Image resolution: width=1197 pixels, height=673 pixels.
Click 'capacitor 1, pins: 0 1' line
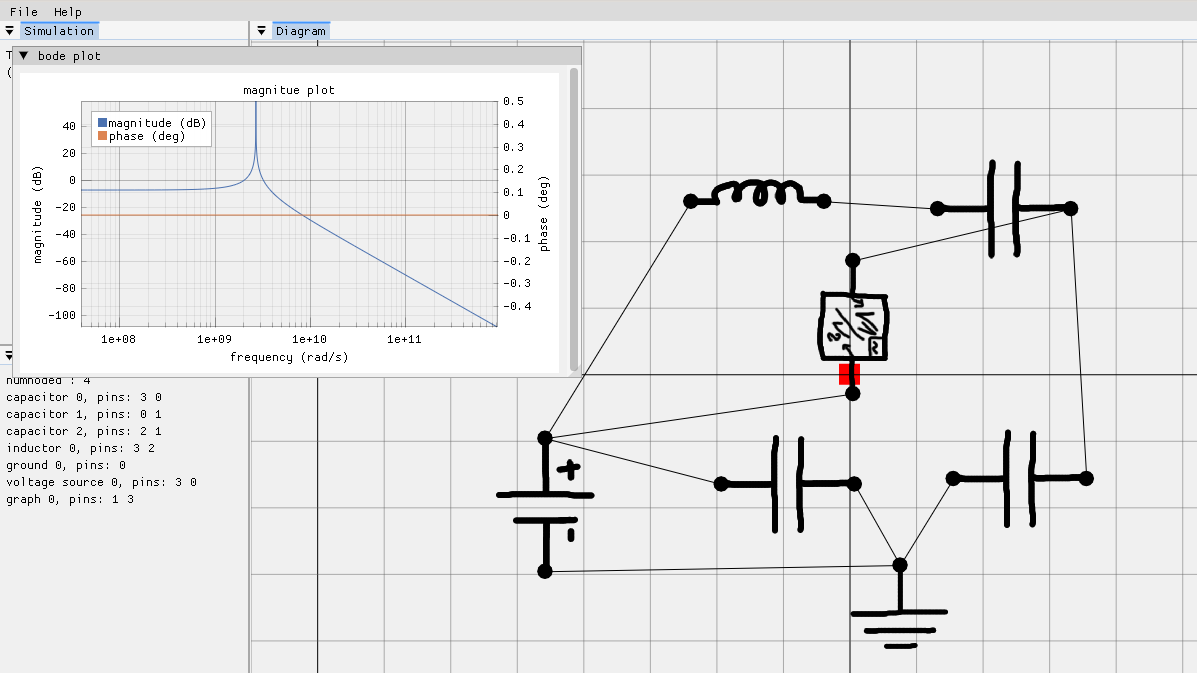(x=84, y=414)
